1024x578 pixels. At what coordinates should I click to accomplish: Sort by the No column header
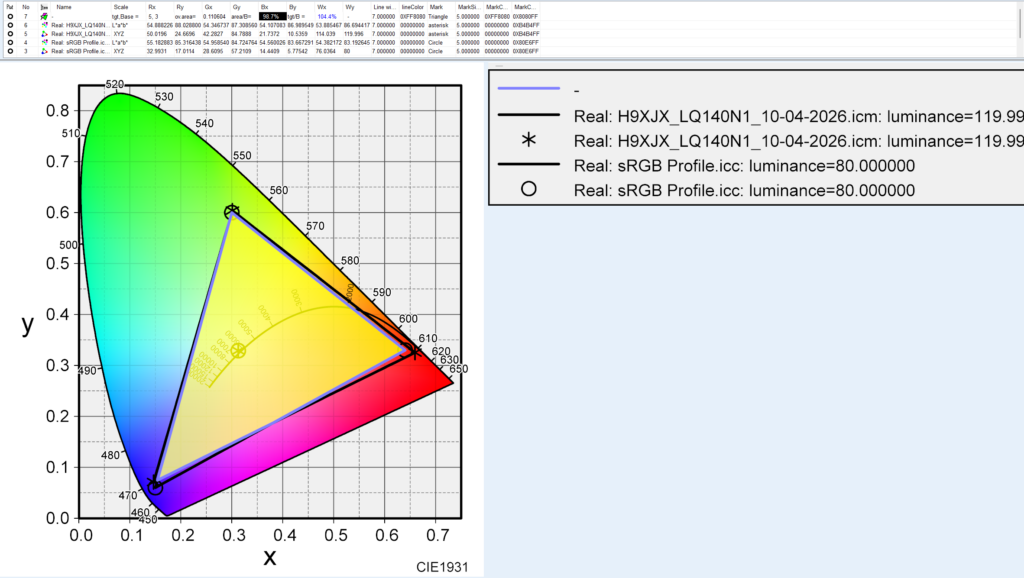(x=26, y=7)
